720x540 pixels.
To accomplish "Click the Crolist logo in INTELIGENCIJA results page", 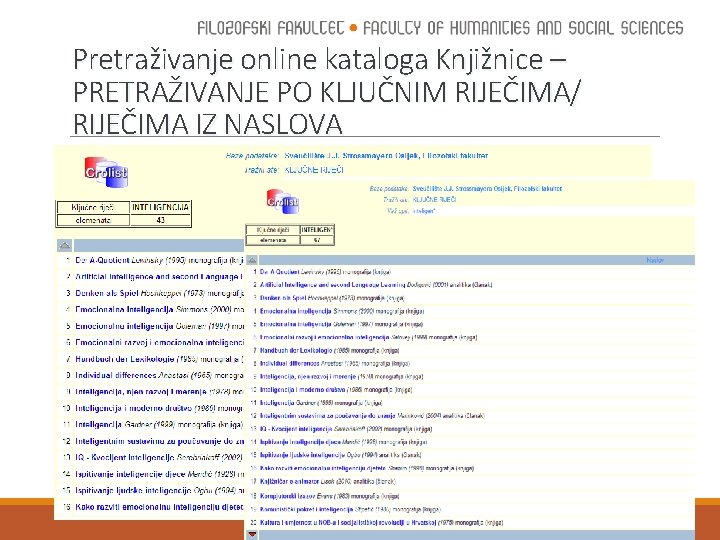I will coord(106,172).
